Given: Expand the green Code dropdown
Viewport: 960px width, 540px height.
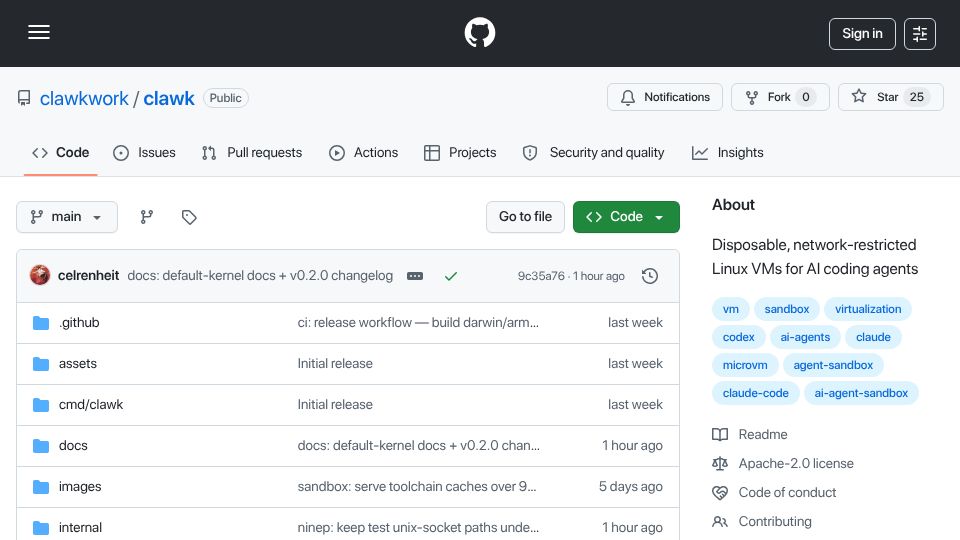Looking at the screenshot, I should [626, 217].
